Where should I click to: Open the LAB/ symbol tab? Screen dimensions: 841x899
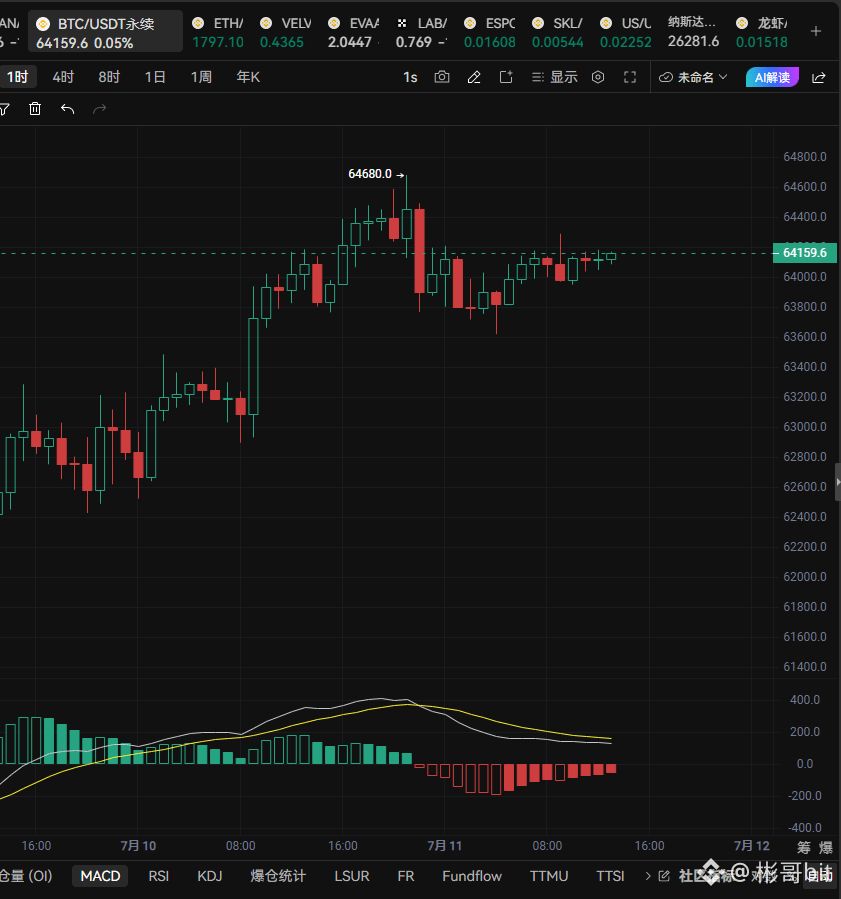point(421,32)
